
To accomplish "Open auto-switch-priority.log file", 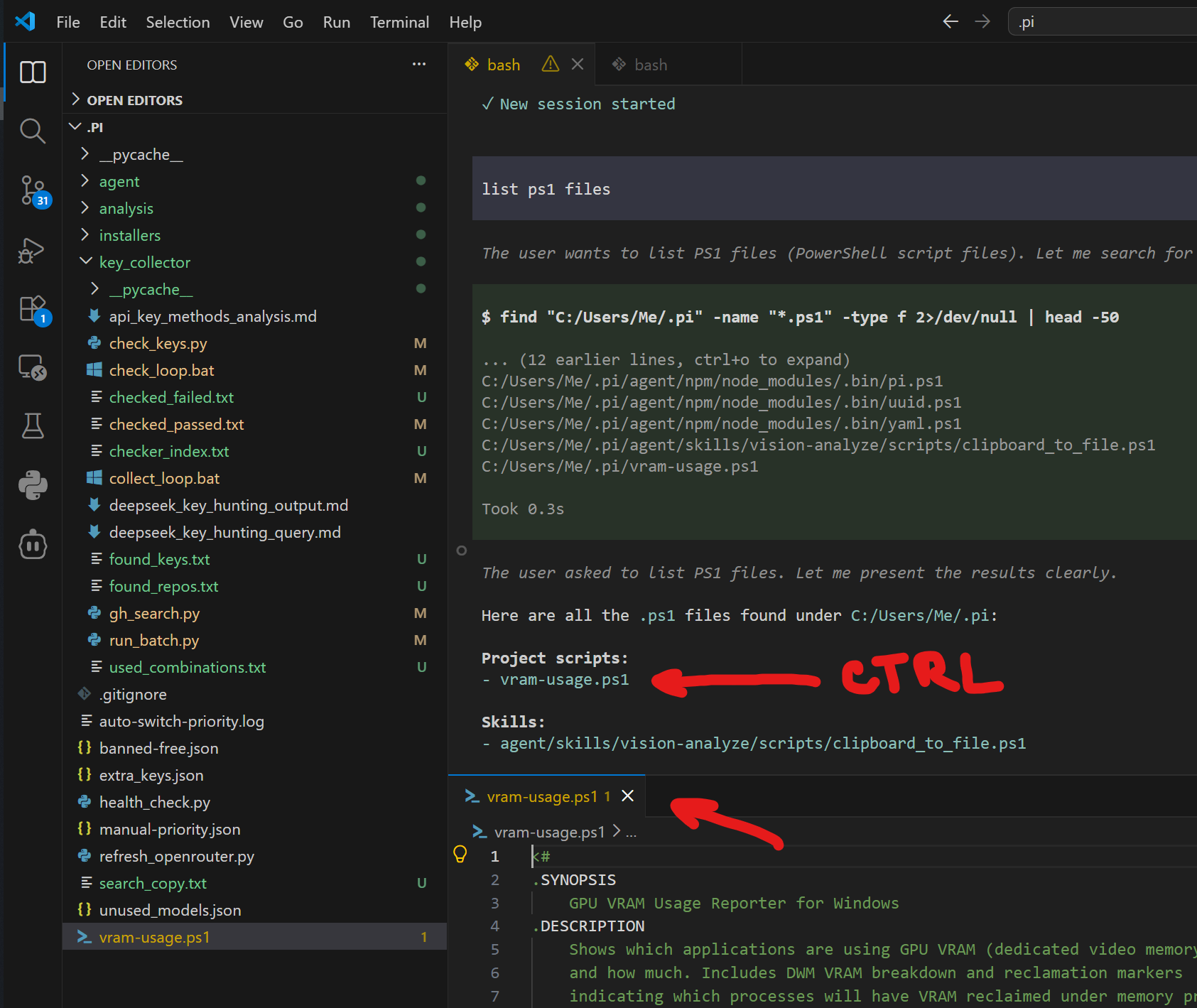I will click(254, 721).
